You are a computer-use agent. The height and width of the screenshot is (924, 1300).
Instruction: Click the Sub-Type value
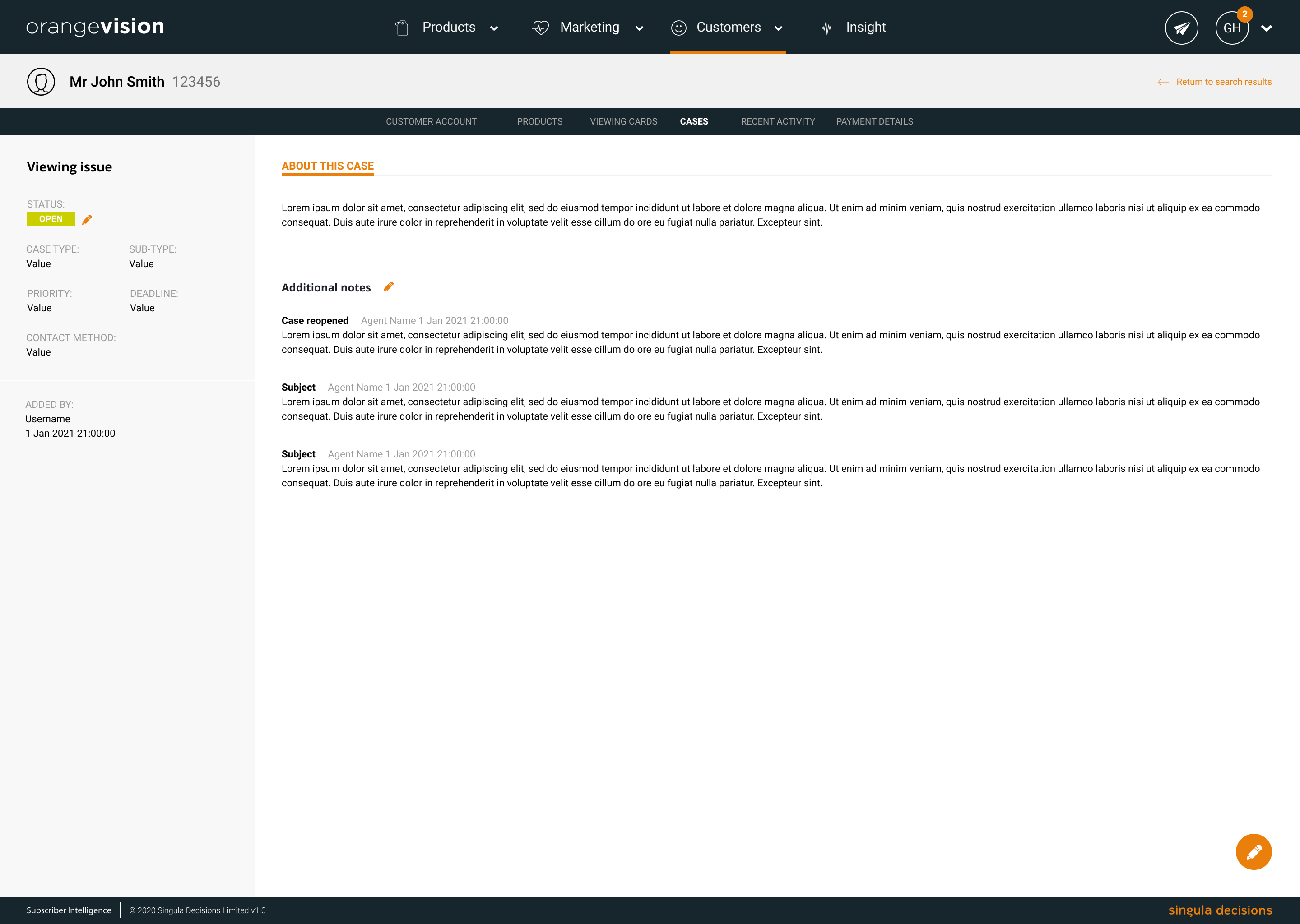point(141,264)
